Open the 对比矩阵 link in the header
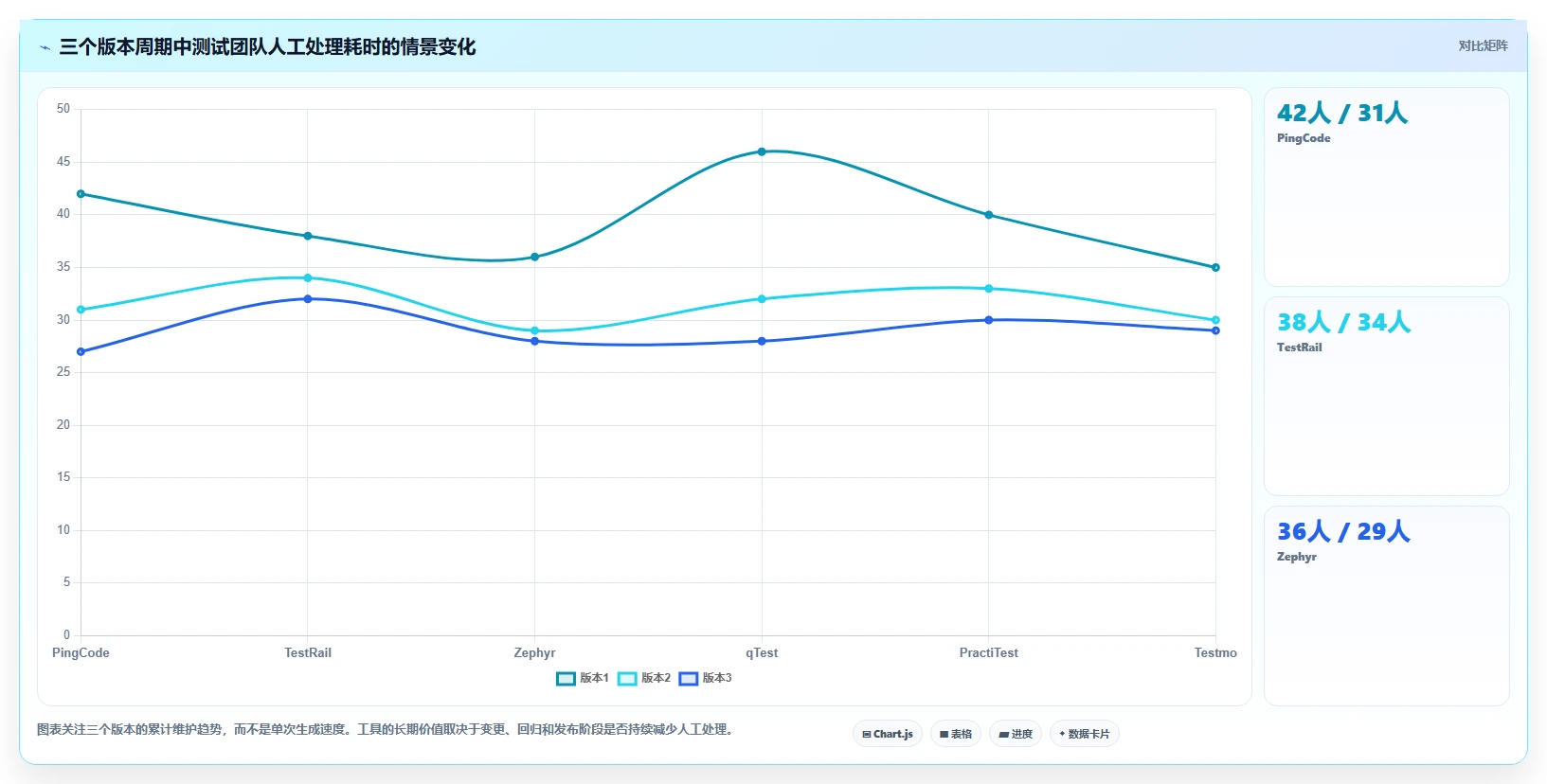 [1483, 46]
